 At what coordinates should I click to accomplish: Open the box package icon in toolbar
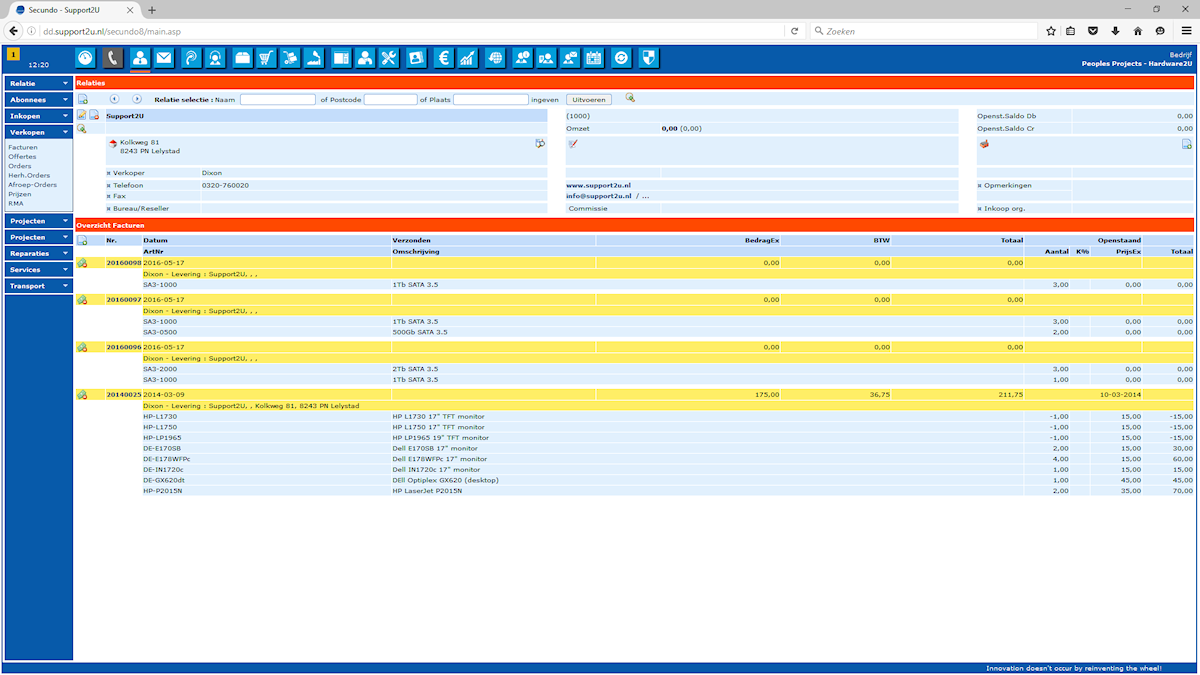click(x=242, y=58)
